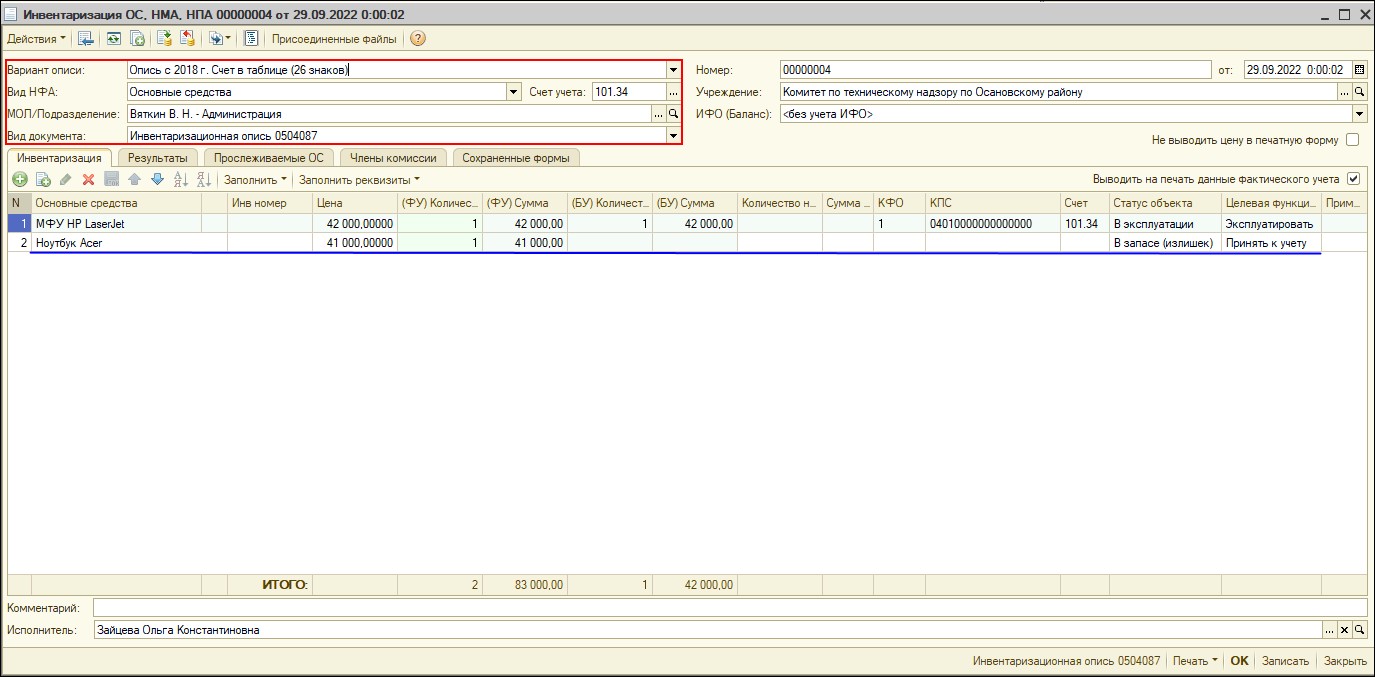Click the МОЛ/Подразделение magnifier open button
The width and height of the screenshot is (1375, 677).
tap(674, 114)
